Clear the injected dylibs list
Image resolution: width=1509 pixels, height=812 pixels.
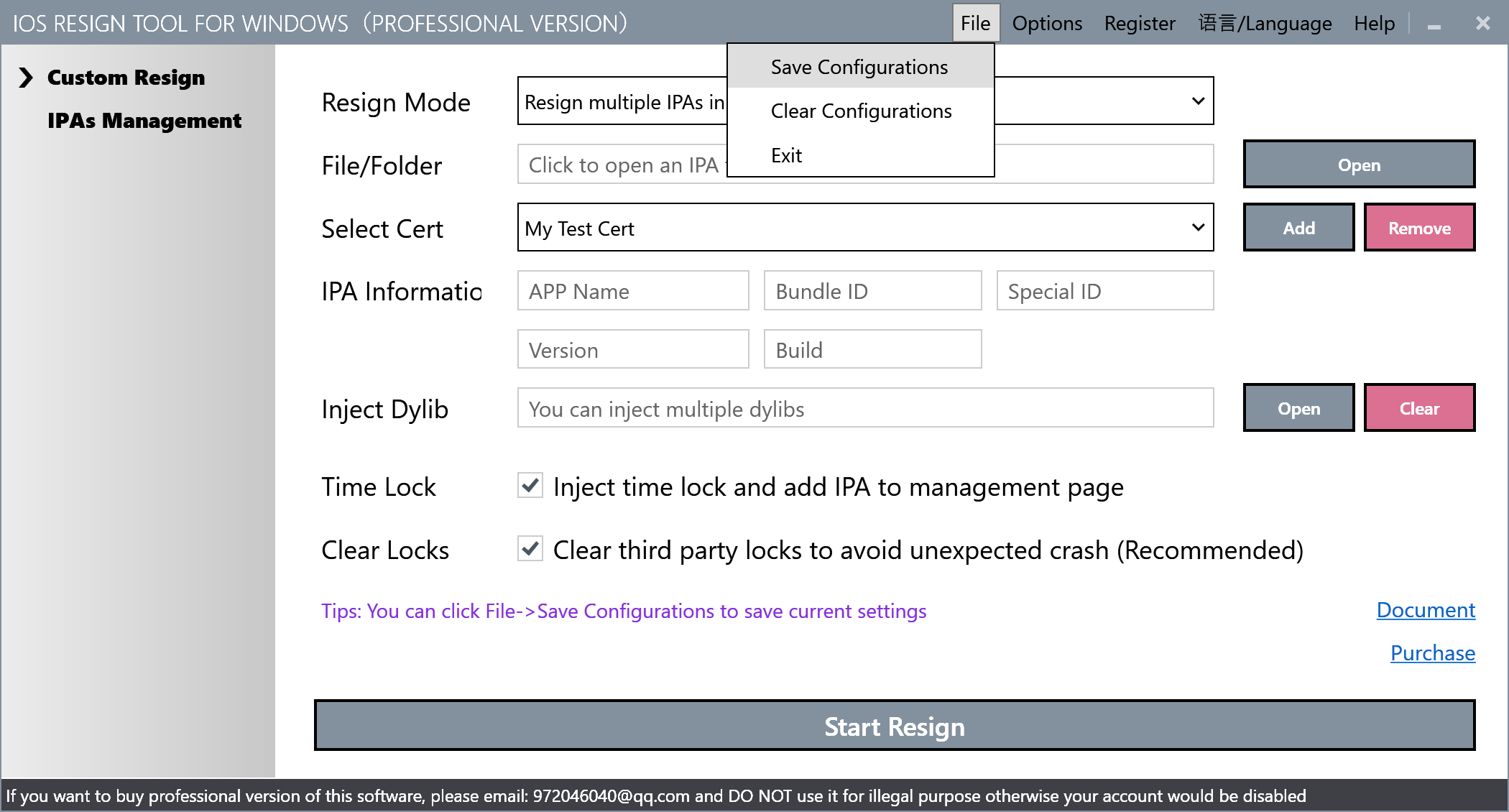pyautogui.click(x=1419, y=408)
